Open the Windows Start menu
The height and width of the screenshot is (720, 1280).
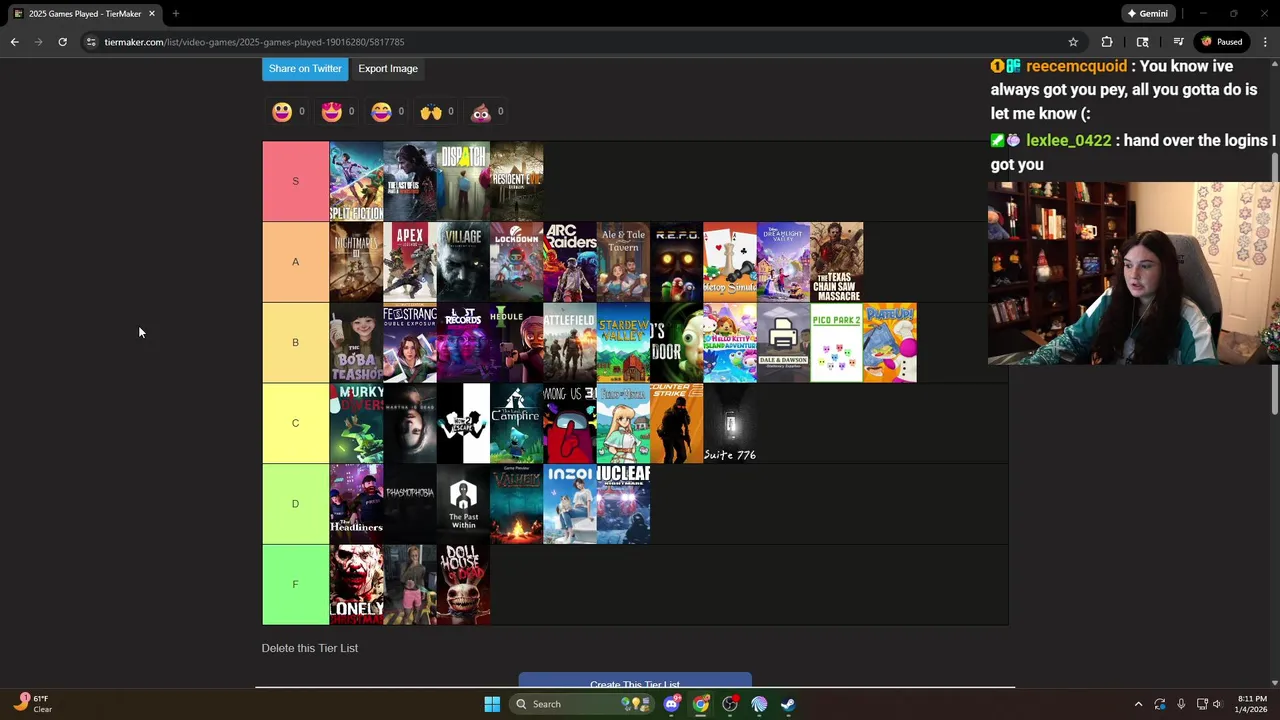click(492, 704)
